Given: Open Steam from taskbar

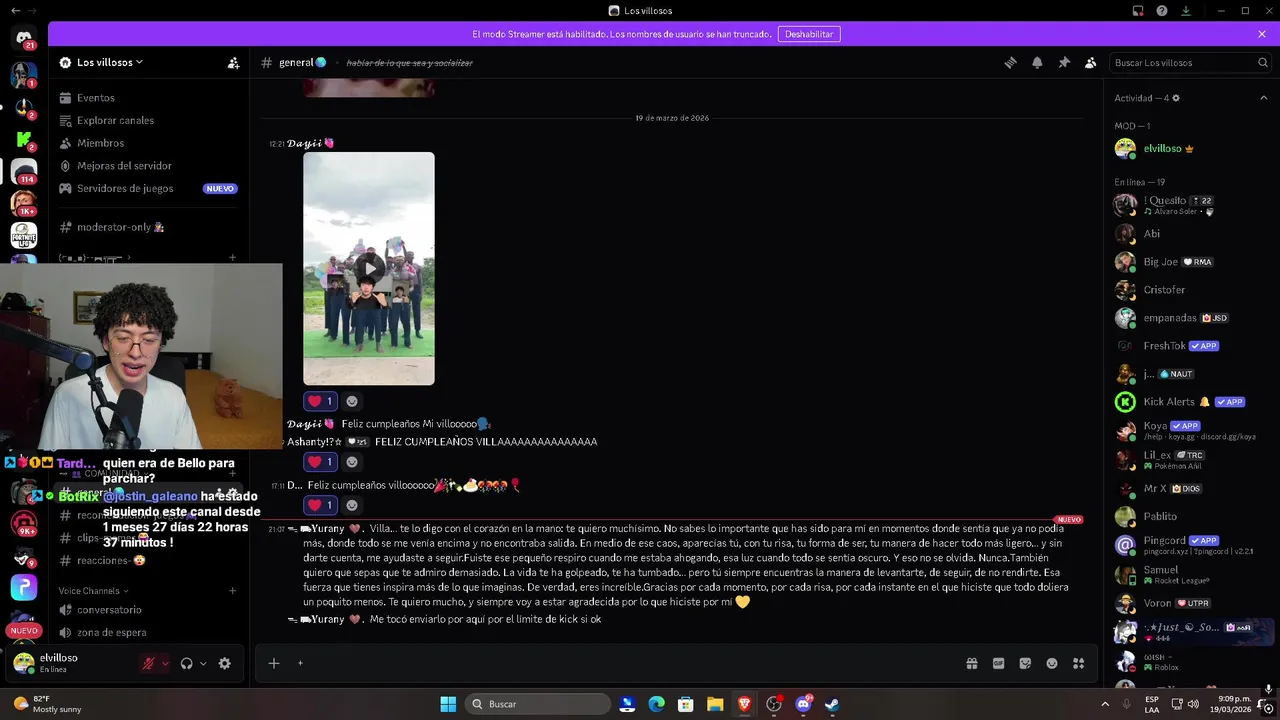Looking at the screenshot, I should tap(831, 704).
